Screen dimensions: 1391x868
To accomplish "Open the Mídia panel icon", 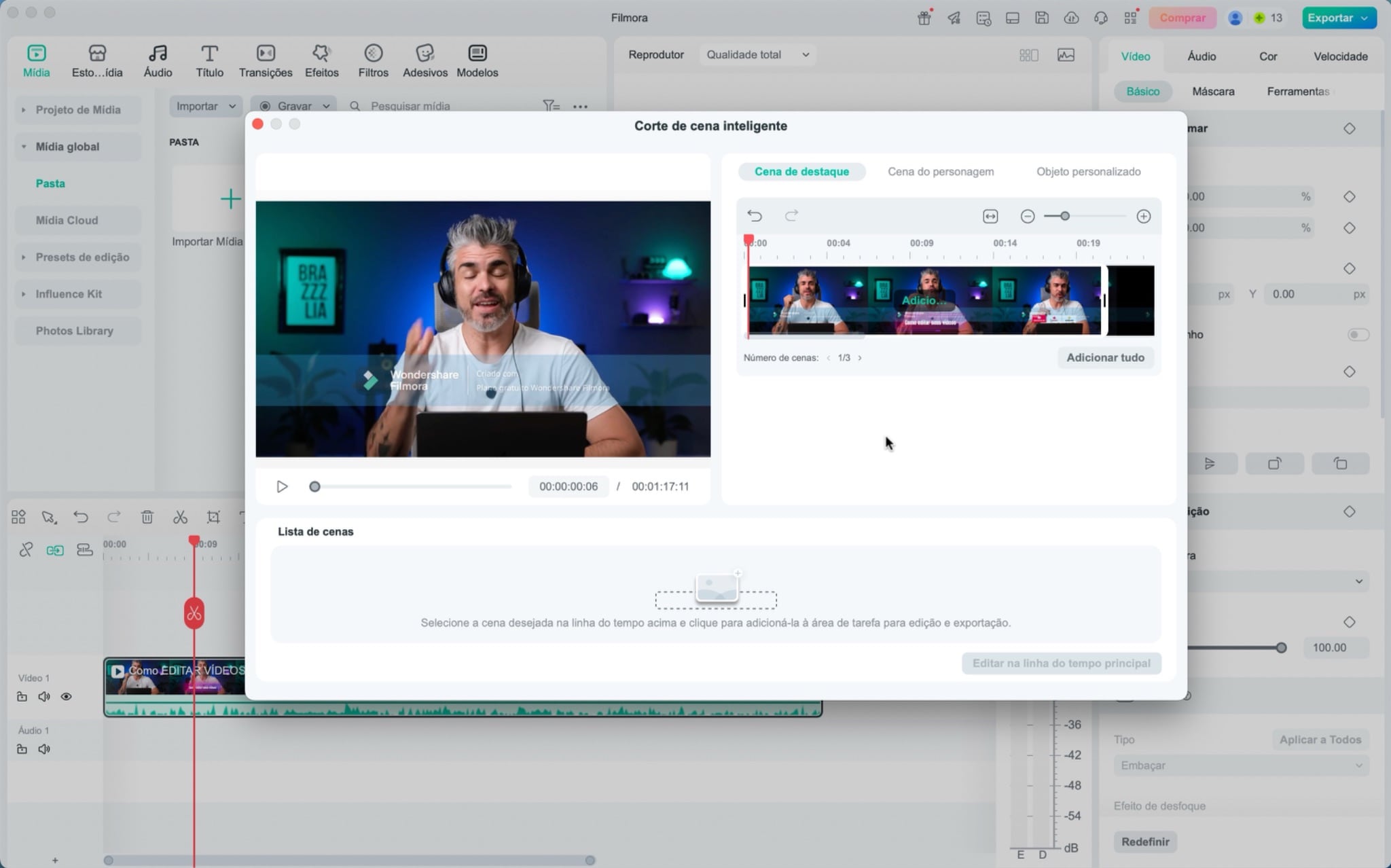I will point(36,53).
